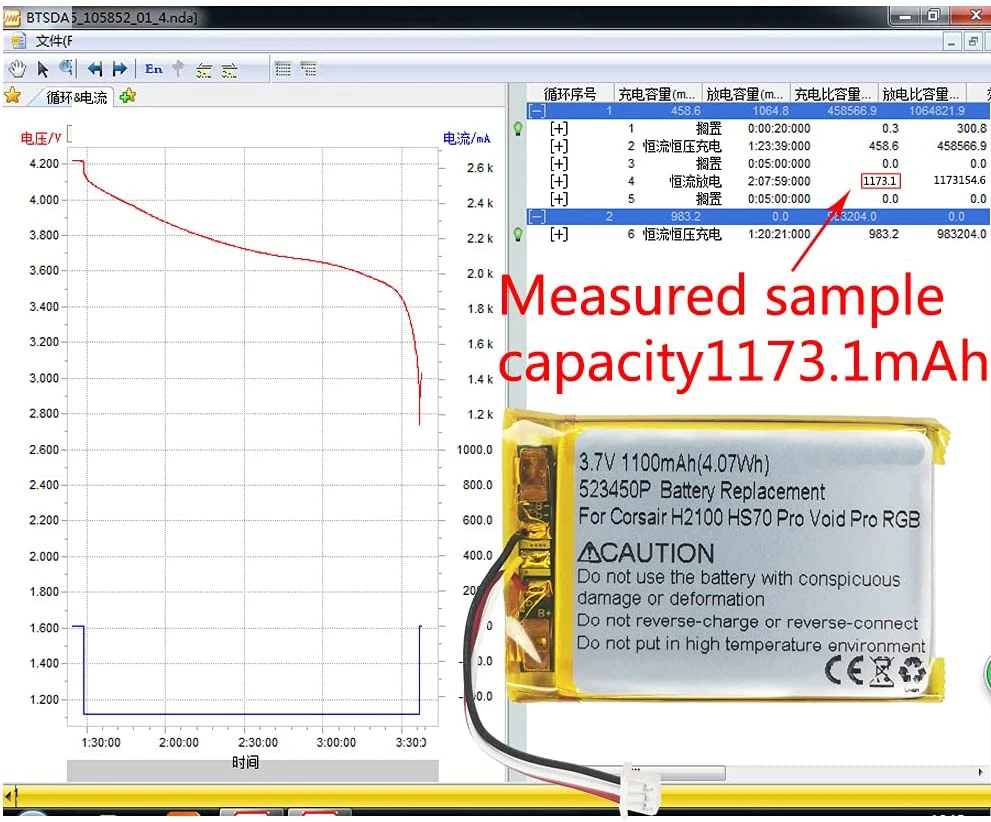Activate the zoom magnifier tool
The image size is (991, 822).
tap(66, 68)
